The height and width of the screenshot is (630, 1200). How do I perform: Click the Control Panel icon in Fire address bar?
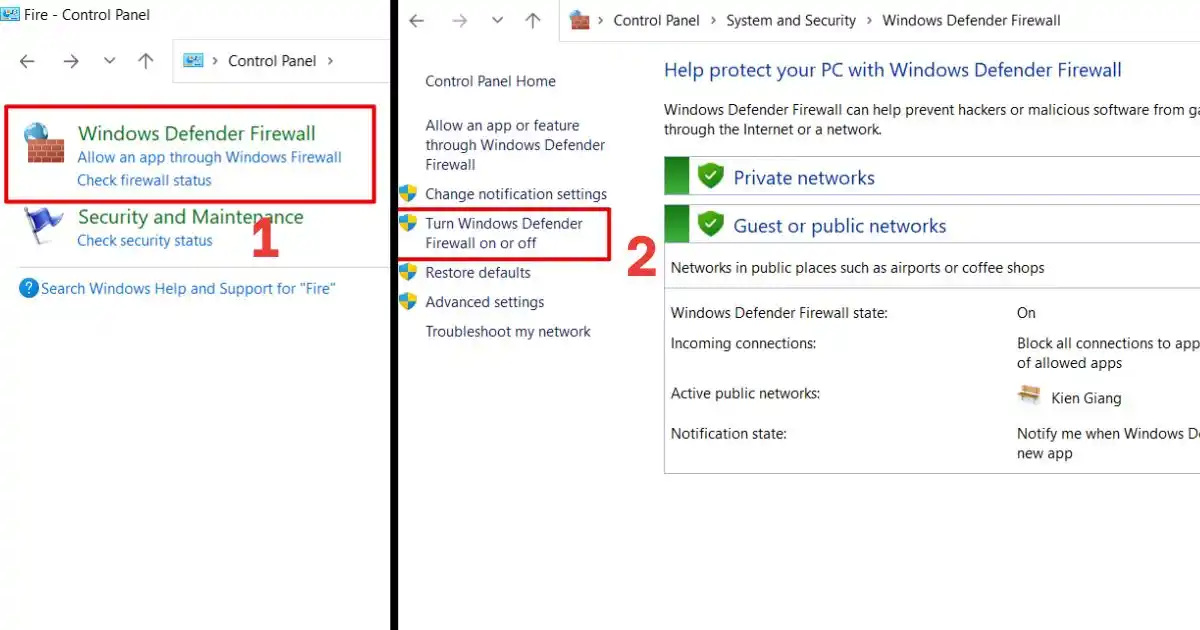click(x=193, y=61)
